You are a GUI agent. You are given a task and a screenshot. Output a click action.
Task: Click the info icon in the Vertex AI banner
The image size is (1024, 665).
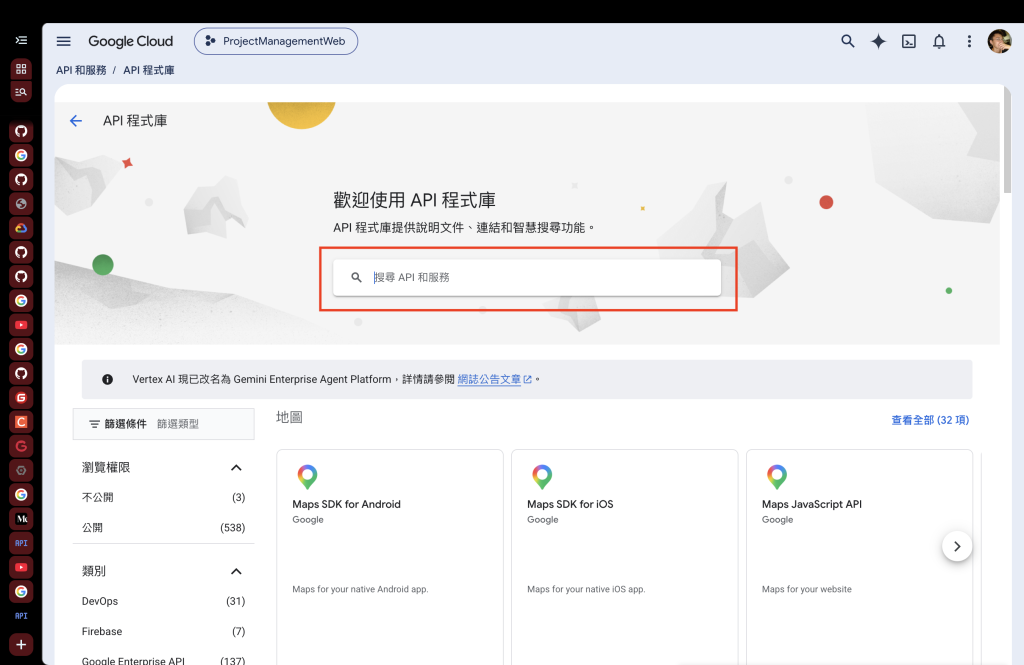[108, 379]
